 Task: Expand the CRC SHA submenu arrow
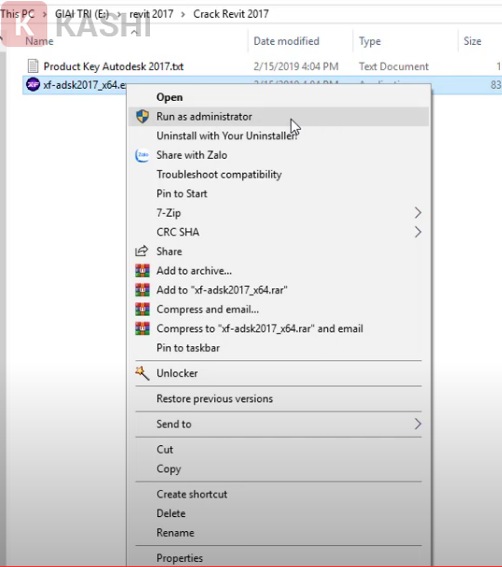pos(418,232)
